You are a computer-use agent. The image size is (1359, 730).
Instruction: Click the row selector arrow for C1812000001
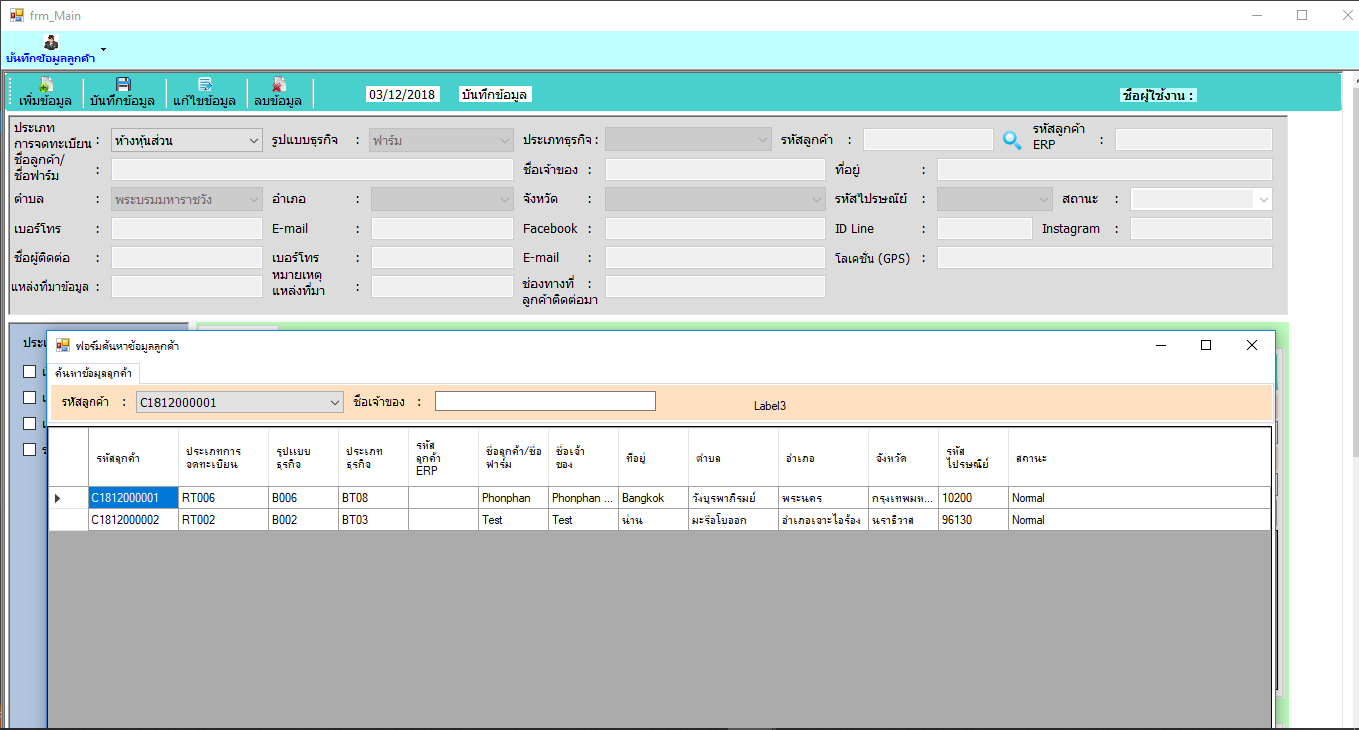(57, 498)
